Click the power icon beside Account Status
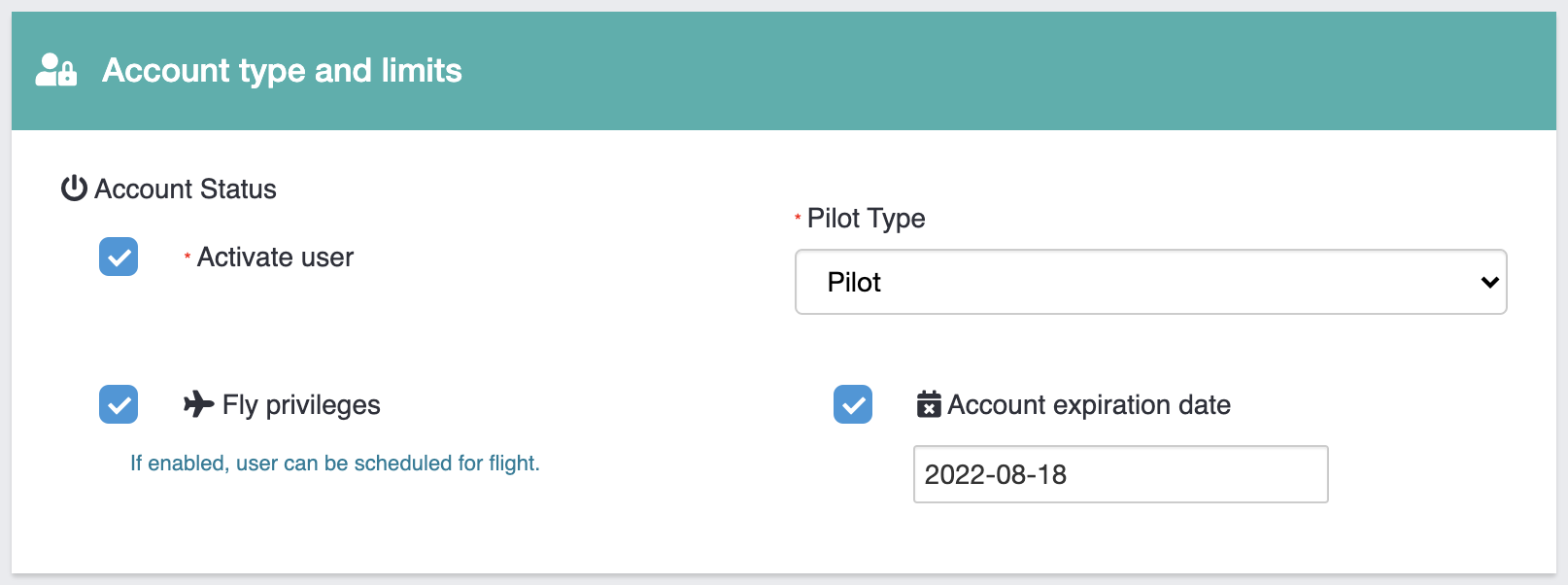1568x585 pixels. coord(74,188)
